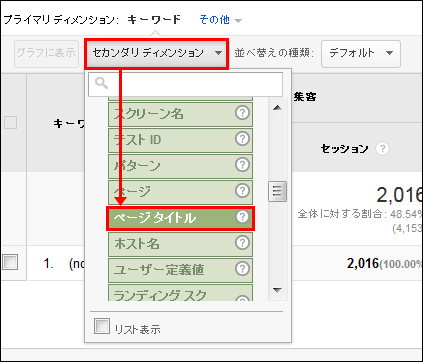The height and width of the screenshot is (362, 423).
Task: Open help icon for ページ
Action: click(242, 191)
